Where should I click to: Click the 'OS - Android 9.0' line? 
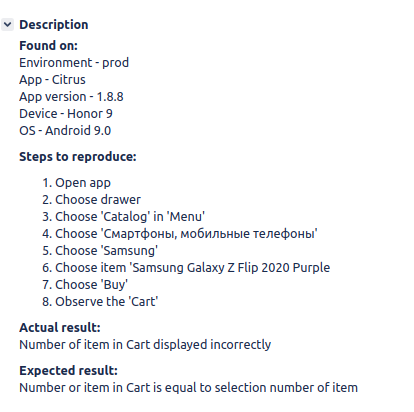pyautogui.click(x=65, y=131)
